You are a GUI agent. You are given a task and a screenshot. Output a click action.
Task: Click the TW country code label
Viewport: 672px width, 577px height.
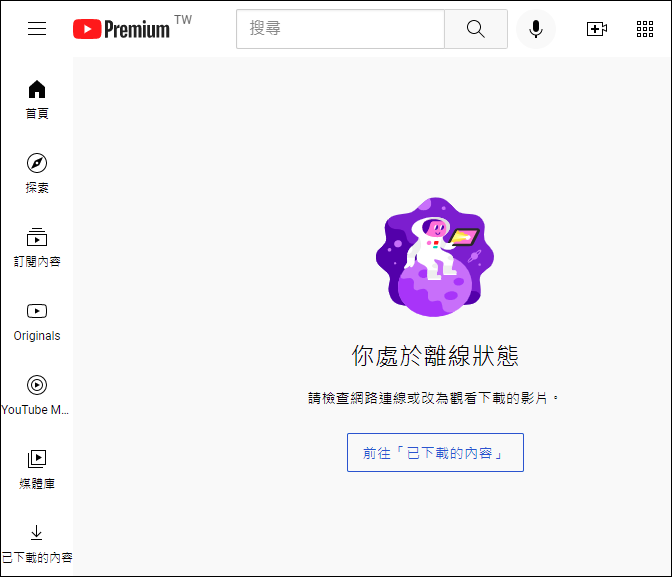[x=183, y=20]
